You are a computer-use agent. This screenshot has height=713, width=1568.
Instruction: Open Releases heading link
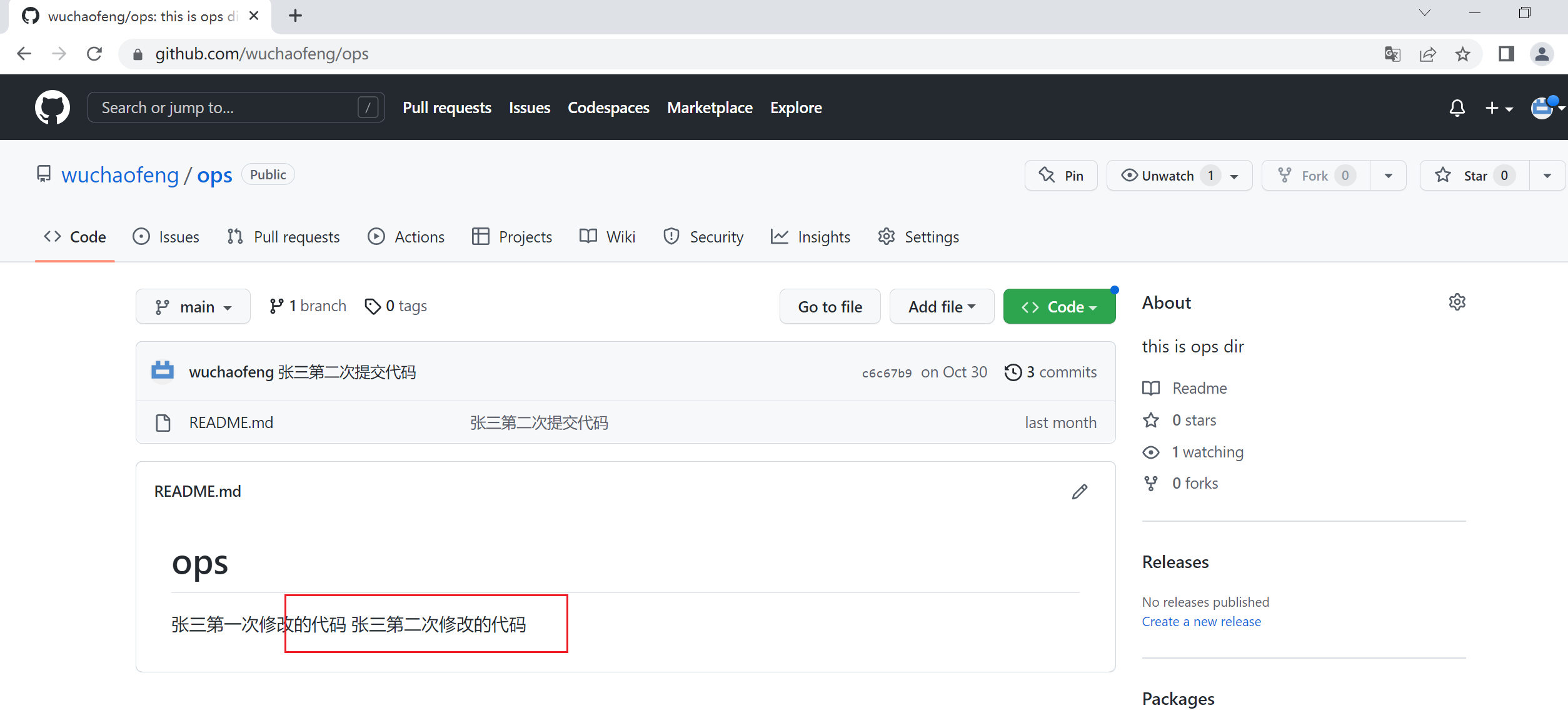pyautogui.click(x=1175, y=562)
